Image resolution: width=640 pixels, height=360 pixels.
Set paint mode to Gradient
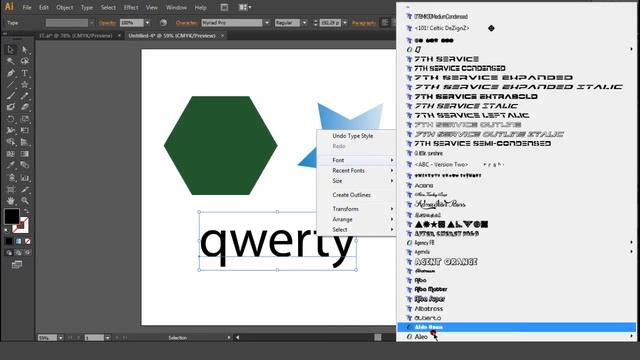(x=18, y=242)
